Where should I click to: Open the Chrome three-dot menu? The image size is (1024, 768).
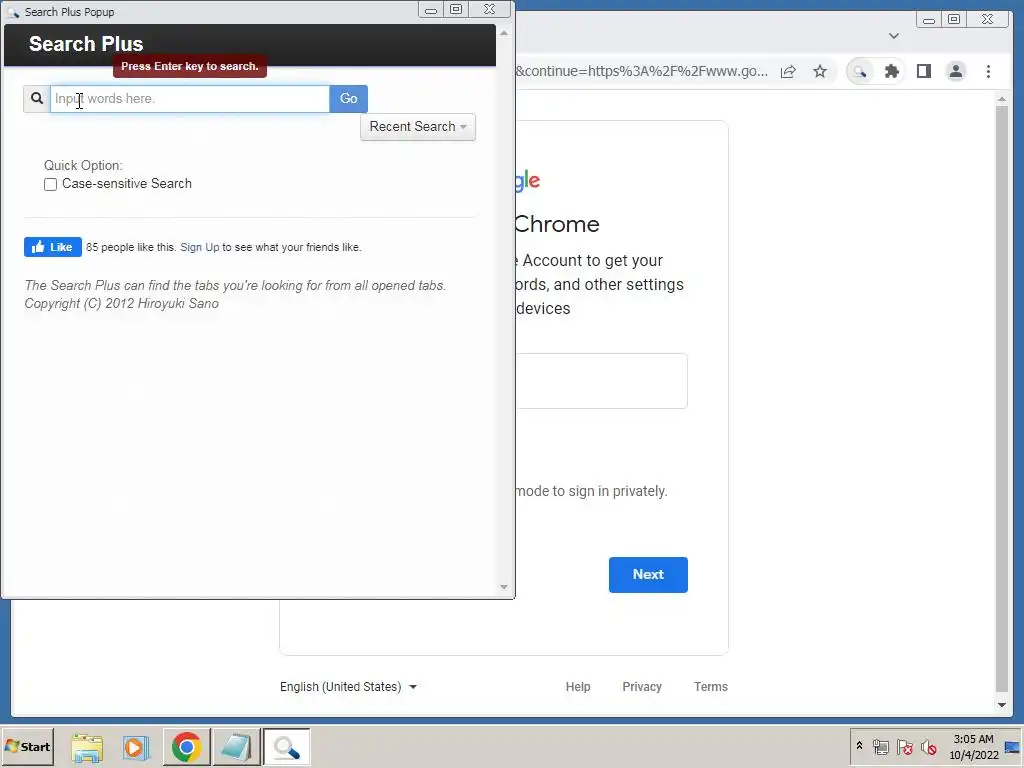[x=988, y=71]
